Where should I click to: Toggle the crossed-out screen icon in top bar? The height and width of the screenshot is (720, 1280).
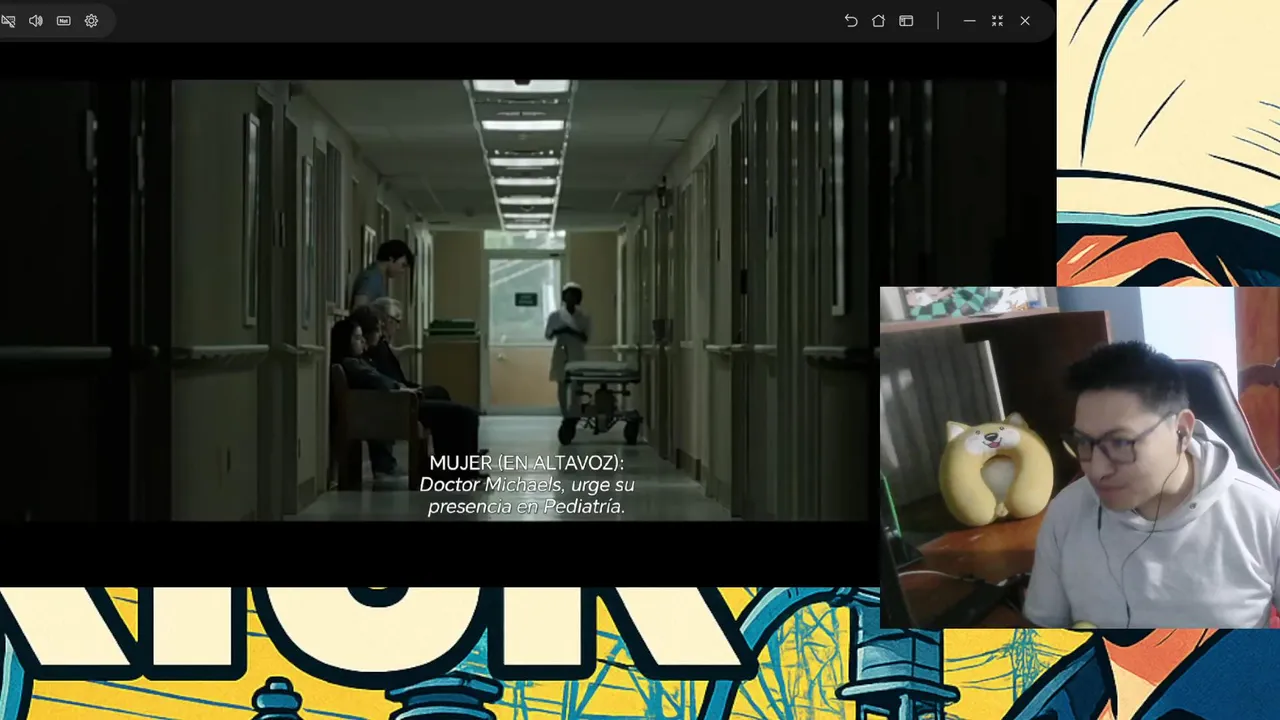click(8, 21)
